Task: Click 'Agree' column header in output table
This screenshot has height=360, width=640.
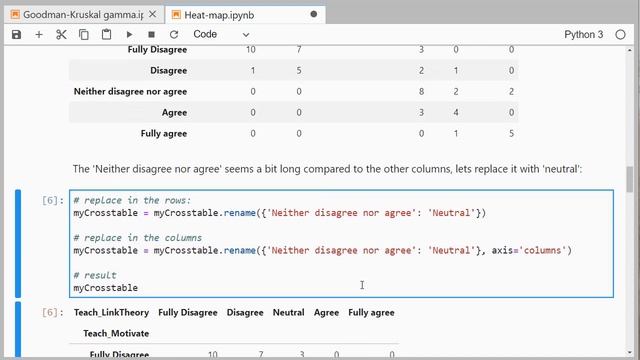Action: tap(326, 313)
